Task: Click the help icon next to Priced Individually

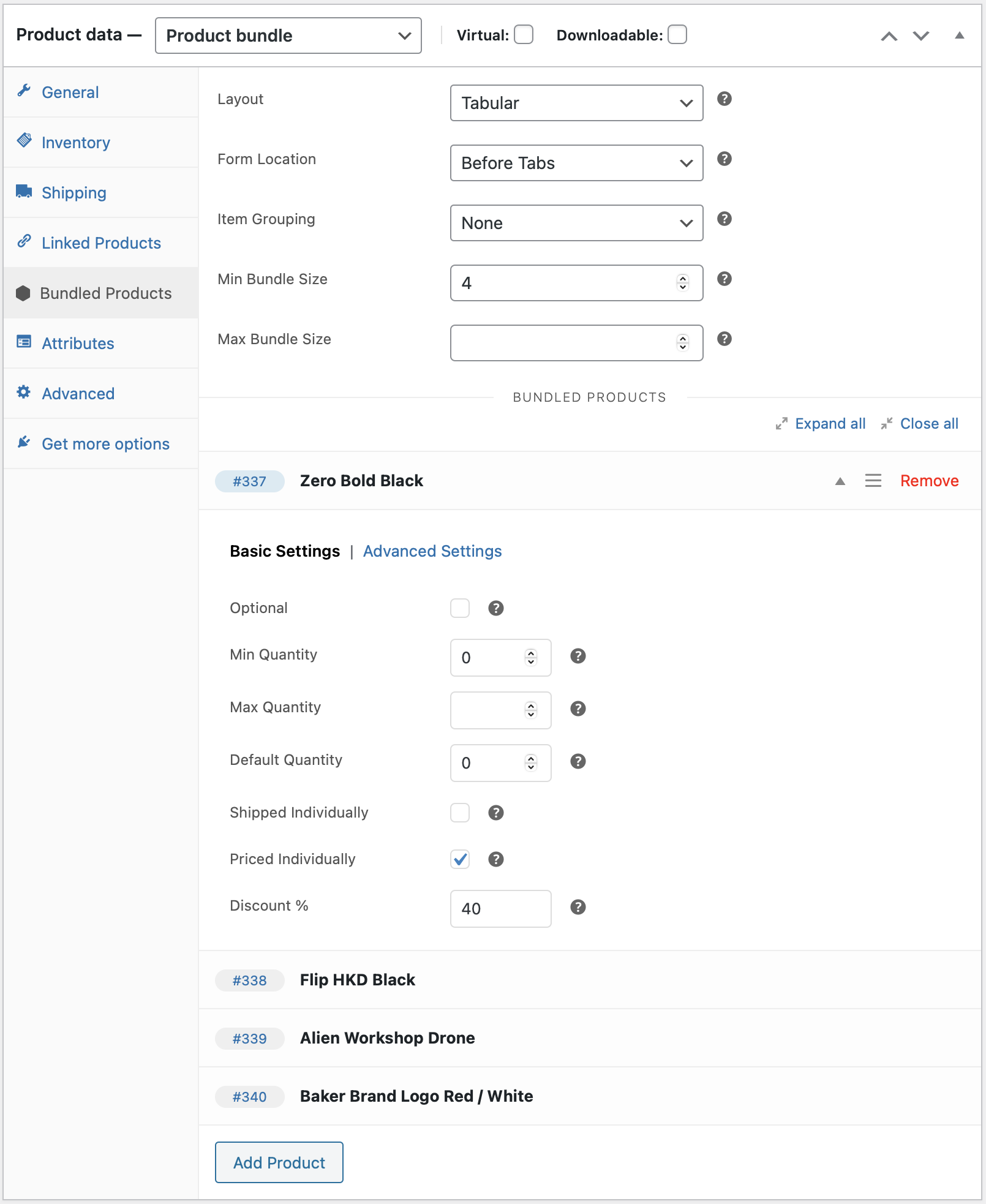Action: click(x=496, y=859)
